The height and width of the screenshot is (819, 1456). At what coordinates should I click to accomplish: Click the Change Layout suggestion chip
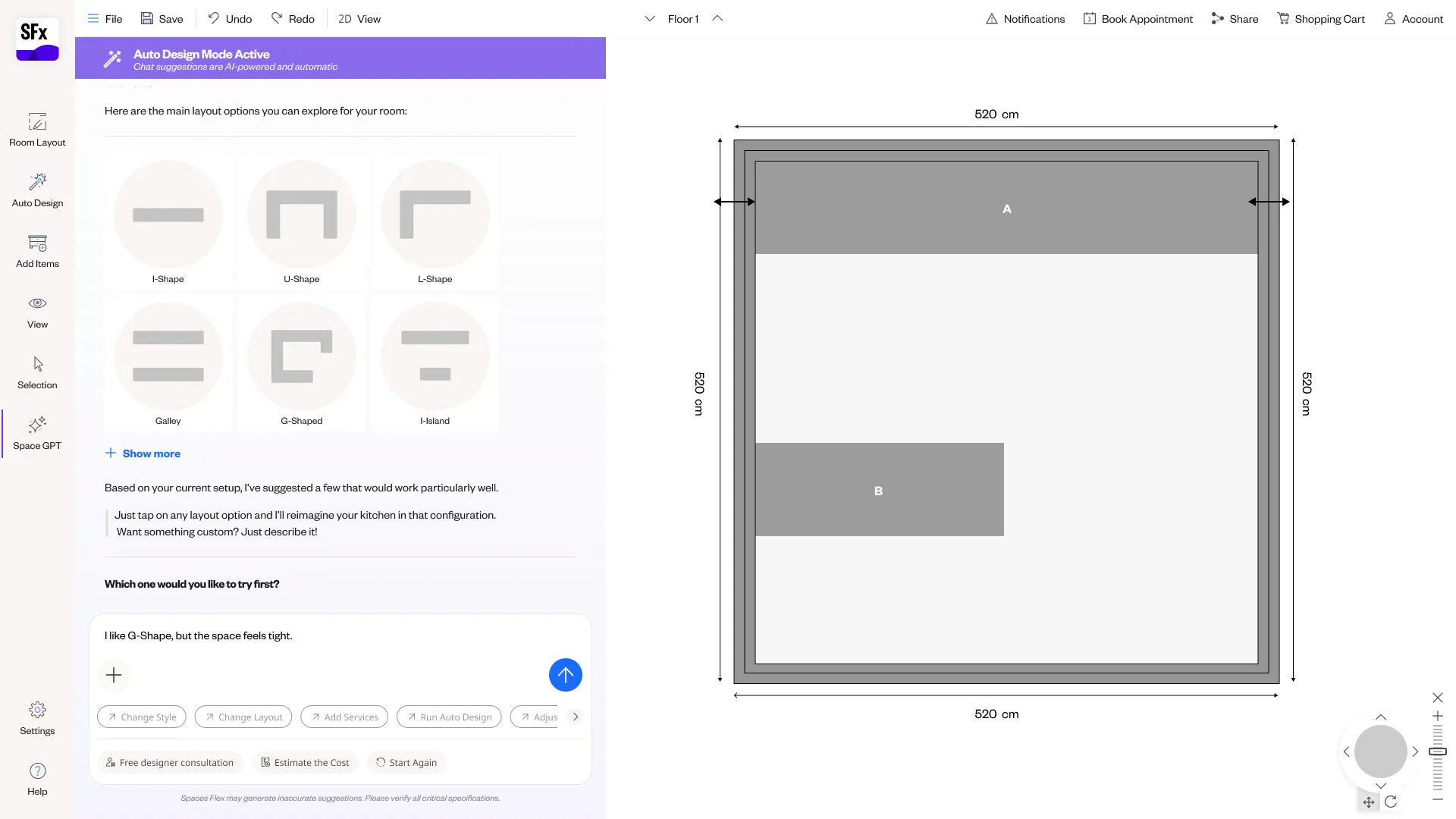point(243,717)
